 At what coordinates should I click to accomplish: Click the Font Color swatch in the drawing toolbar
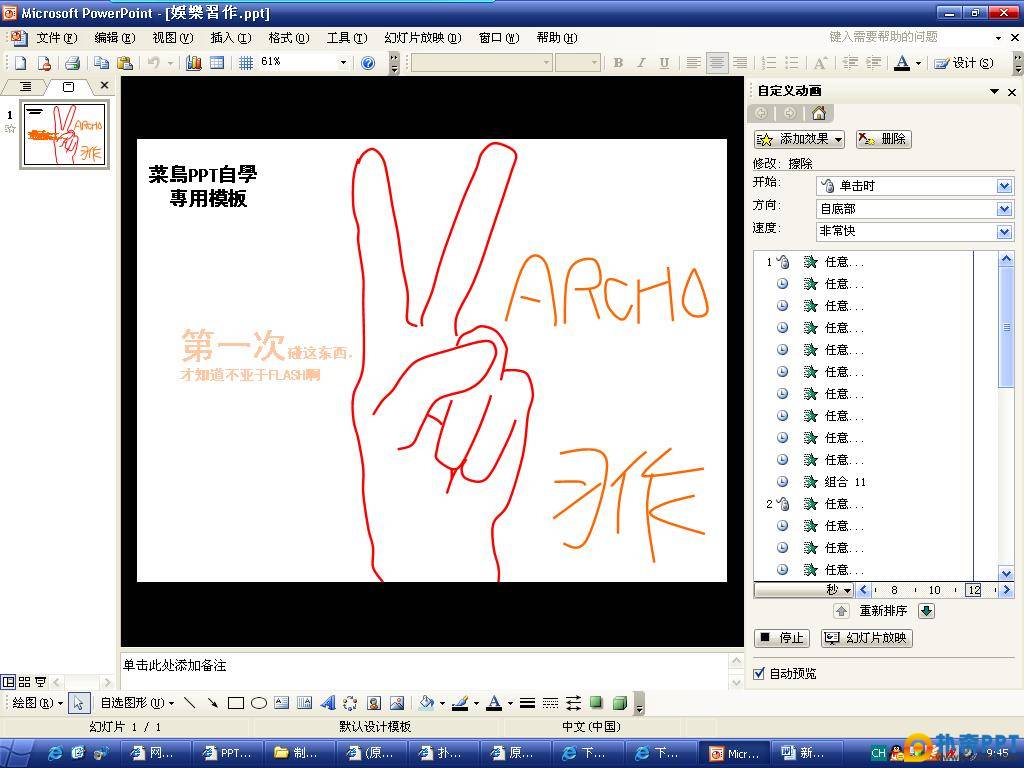coord(494,703)
